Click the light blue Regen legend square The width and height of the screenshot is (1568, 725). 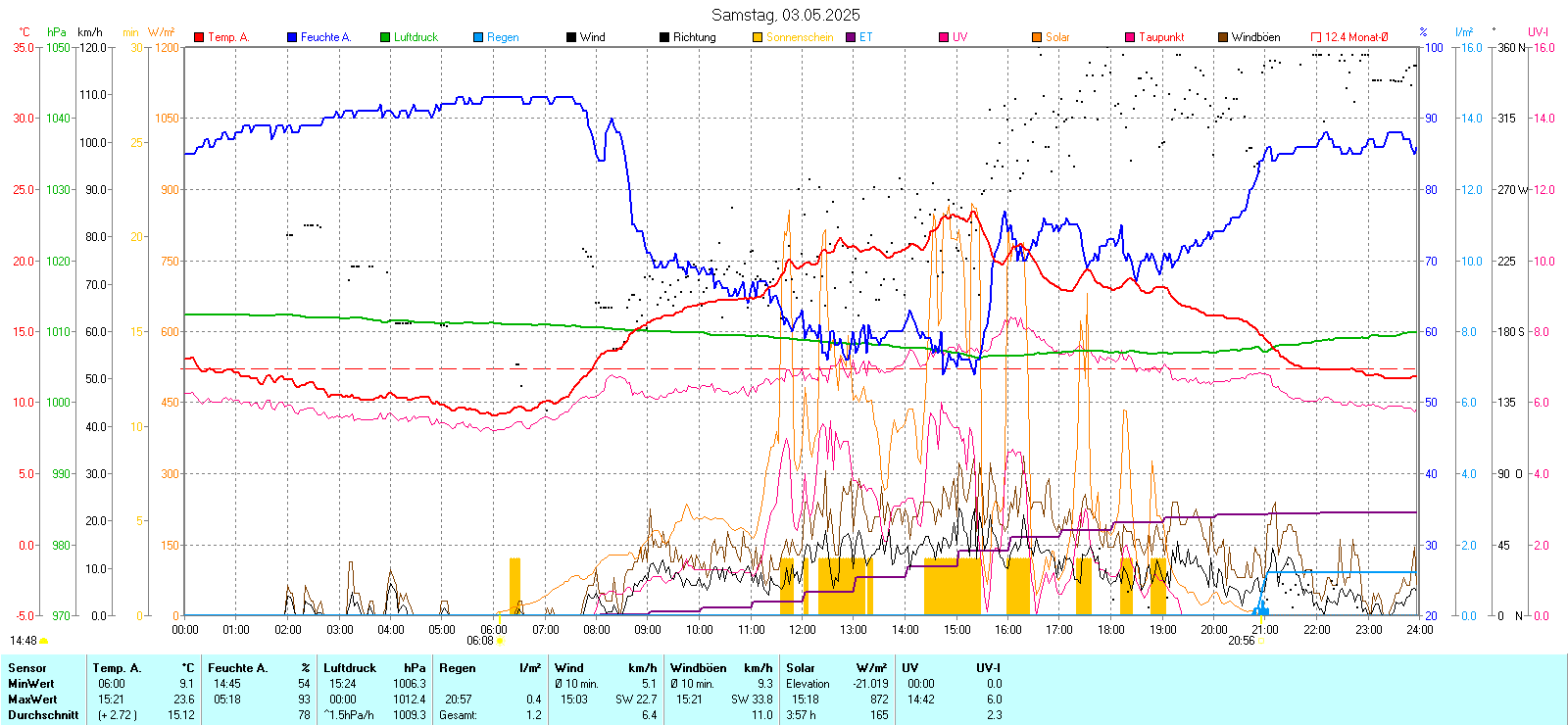click(478, 37)
